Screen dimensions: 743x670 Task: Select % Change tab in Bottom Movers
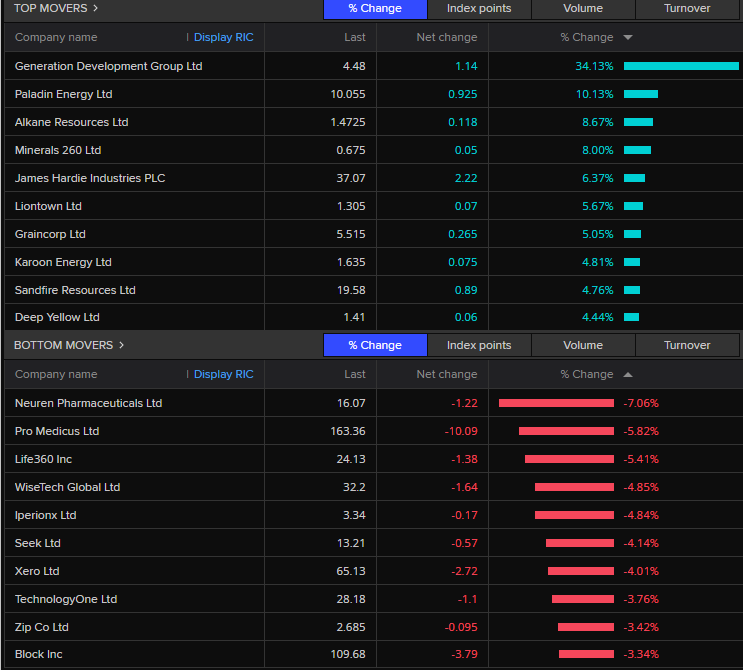point(375,345)
